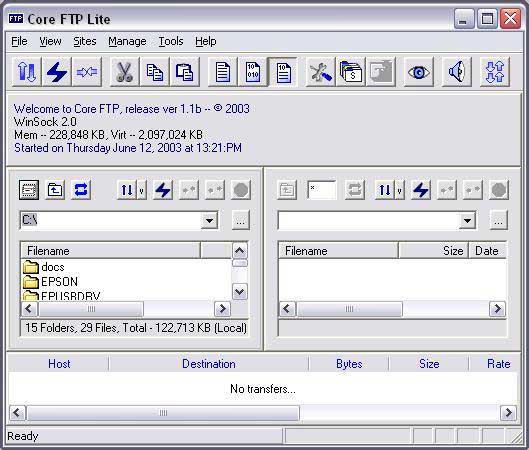Click the local path C:\ input field
This screenshot has height=450, width=529.
pyautogui.click(x=111, y=220)
